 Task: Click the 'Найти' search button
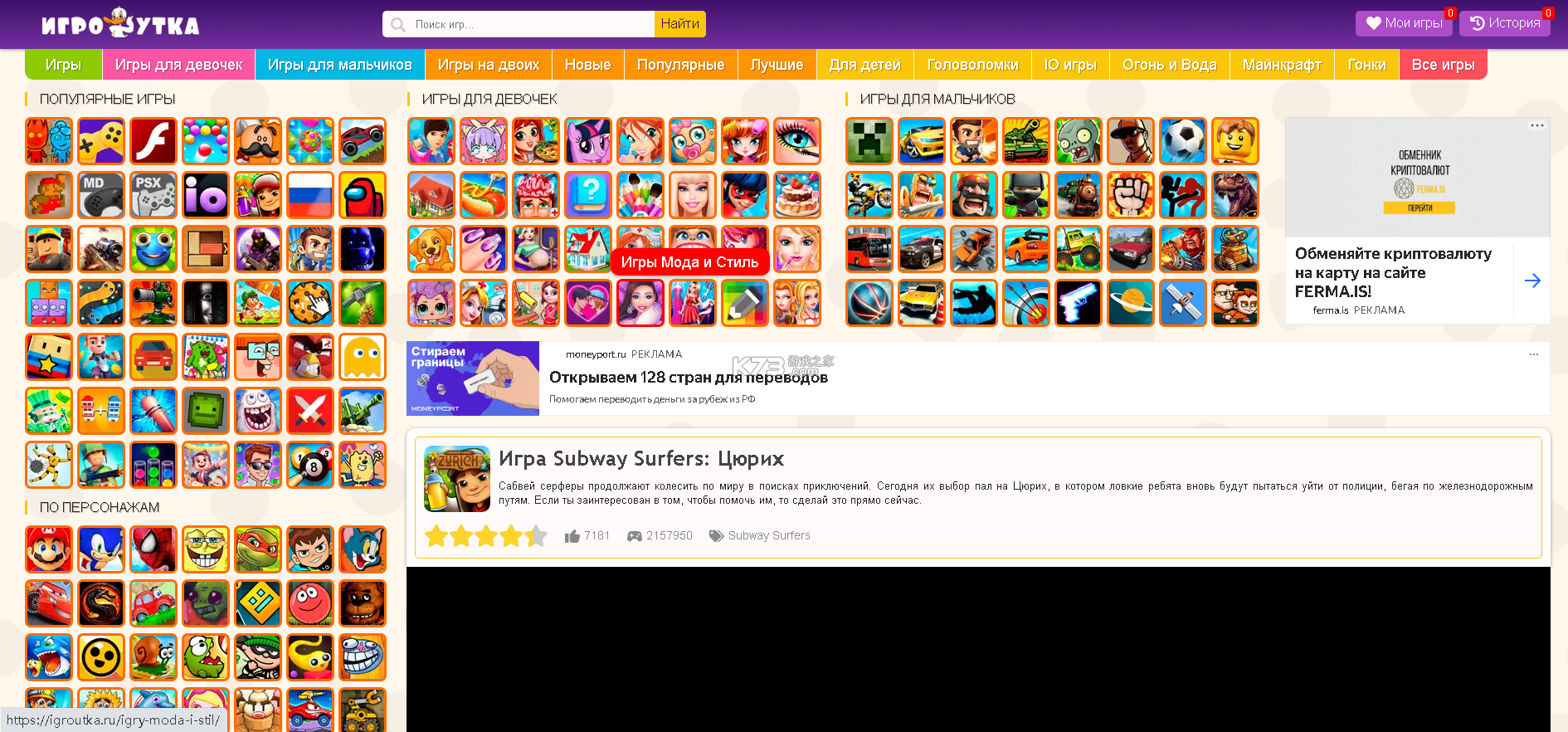point(680,24)
